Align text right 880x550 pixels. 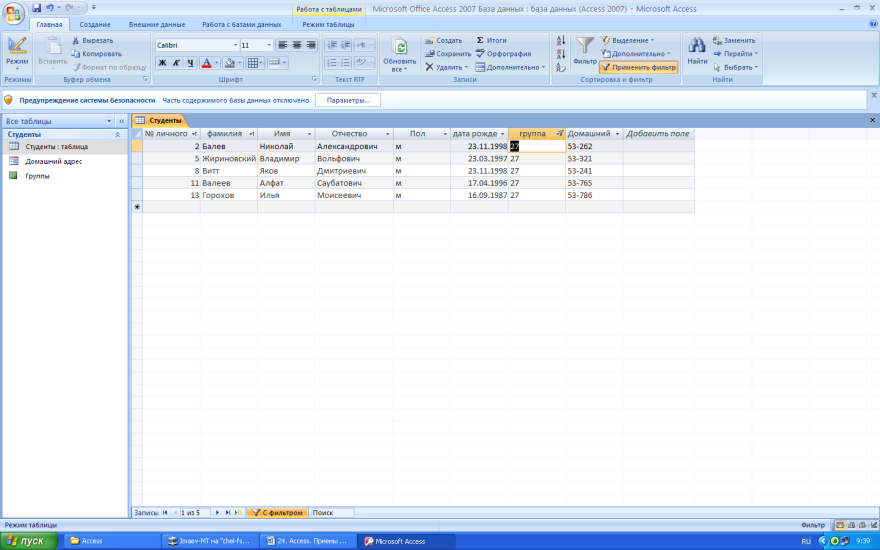click(x=311, y=45)
